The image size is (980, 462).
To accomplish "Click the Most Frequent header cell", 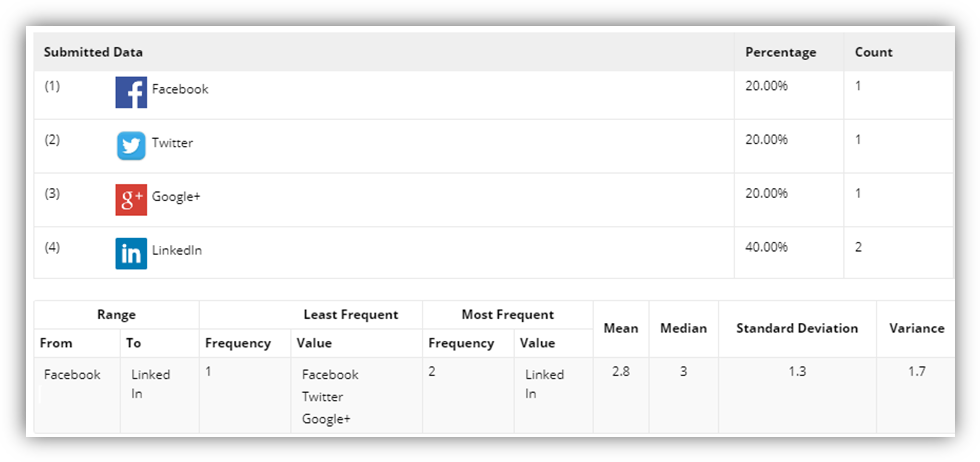I will [x=507, y=315].
